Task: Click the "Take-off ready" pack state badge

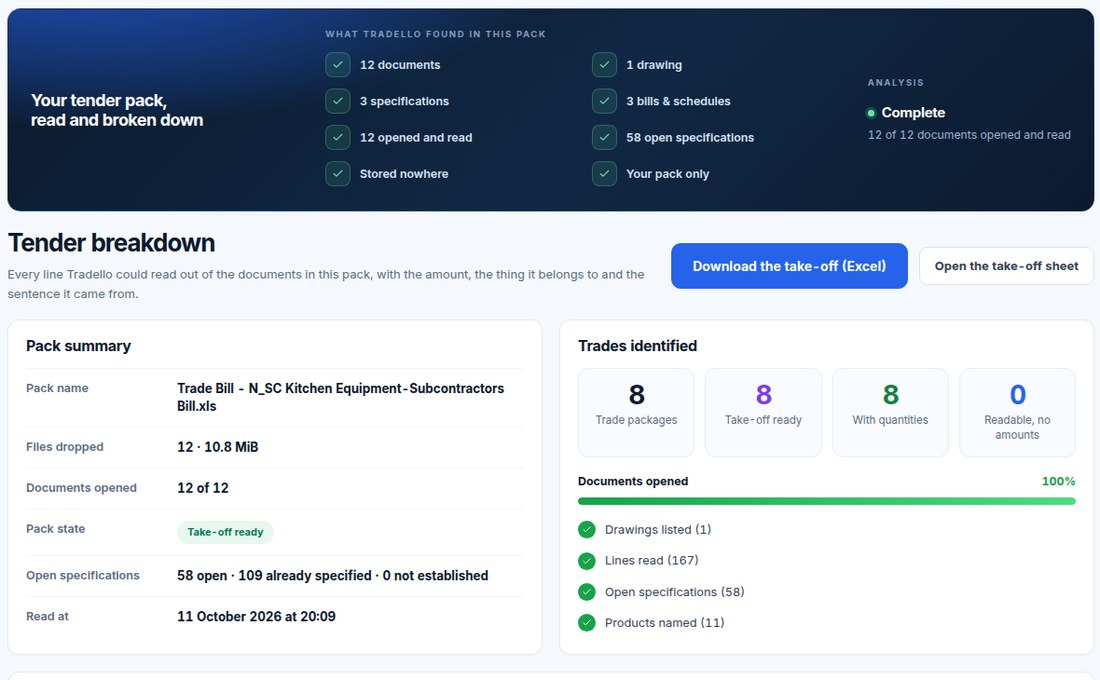Action: (225, 532)
